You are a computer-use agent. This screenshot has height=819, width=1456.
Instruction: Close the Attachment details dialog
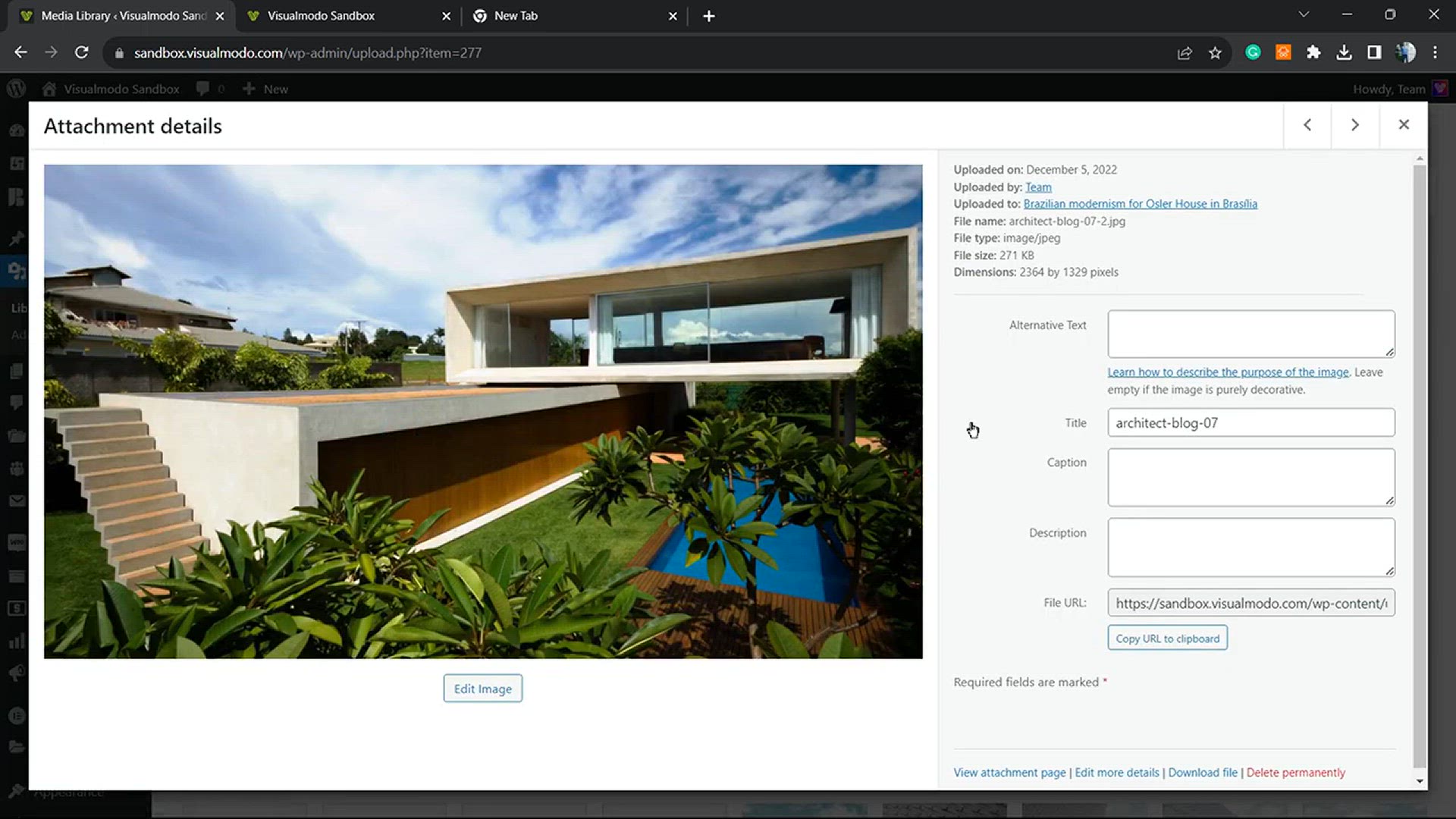click(x=1404, y=125)
